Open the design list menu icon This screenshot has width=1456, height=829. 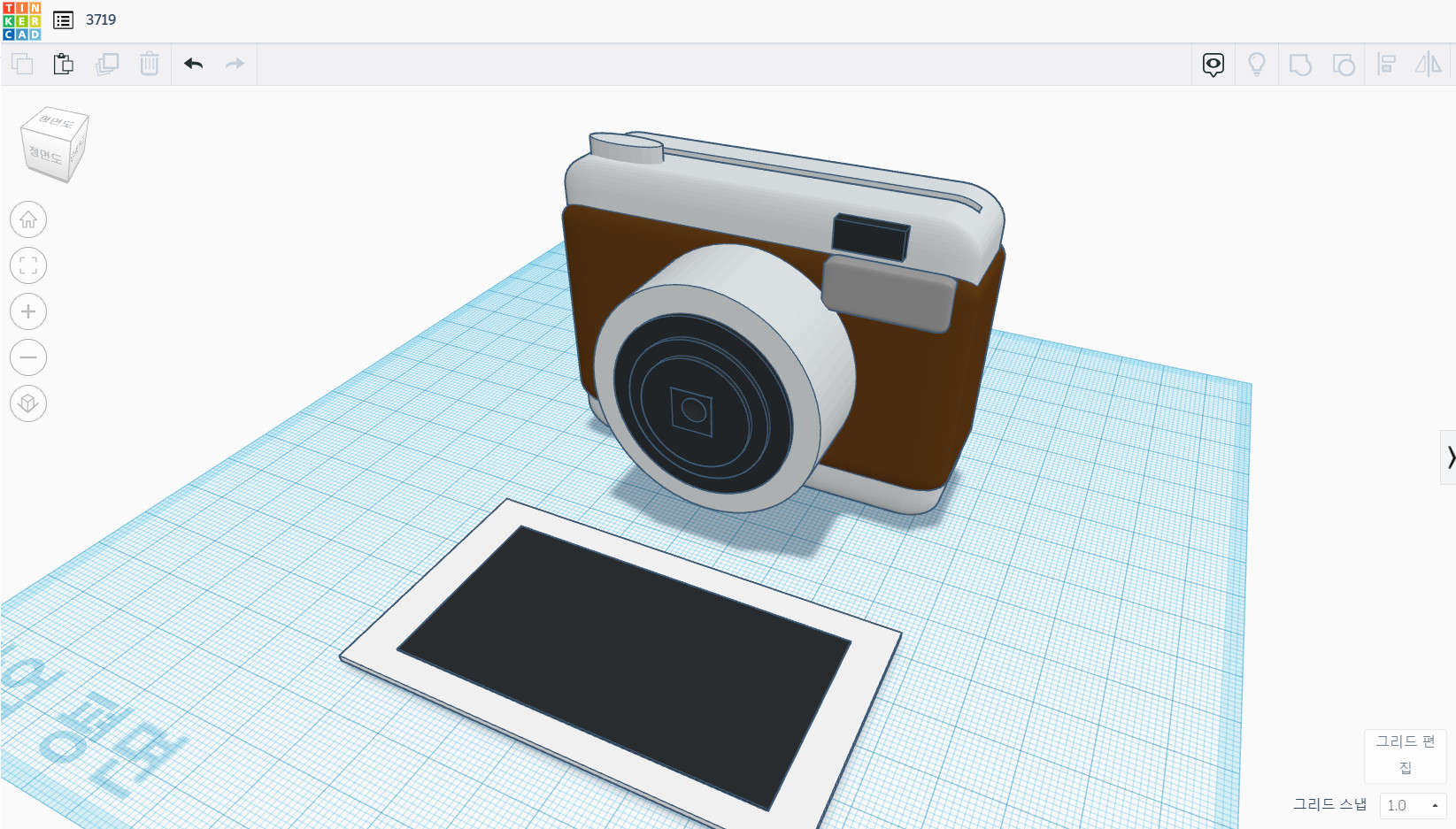(63, 20)
